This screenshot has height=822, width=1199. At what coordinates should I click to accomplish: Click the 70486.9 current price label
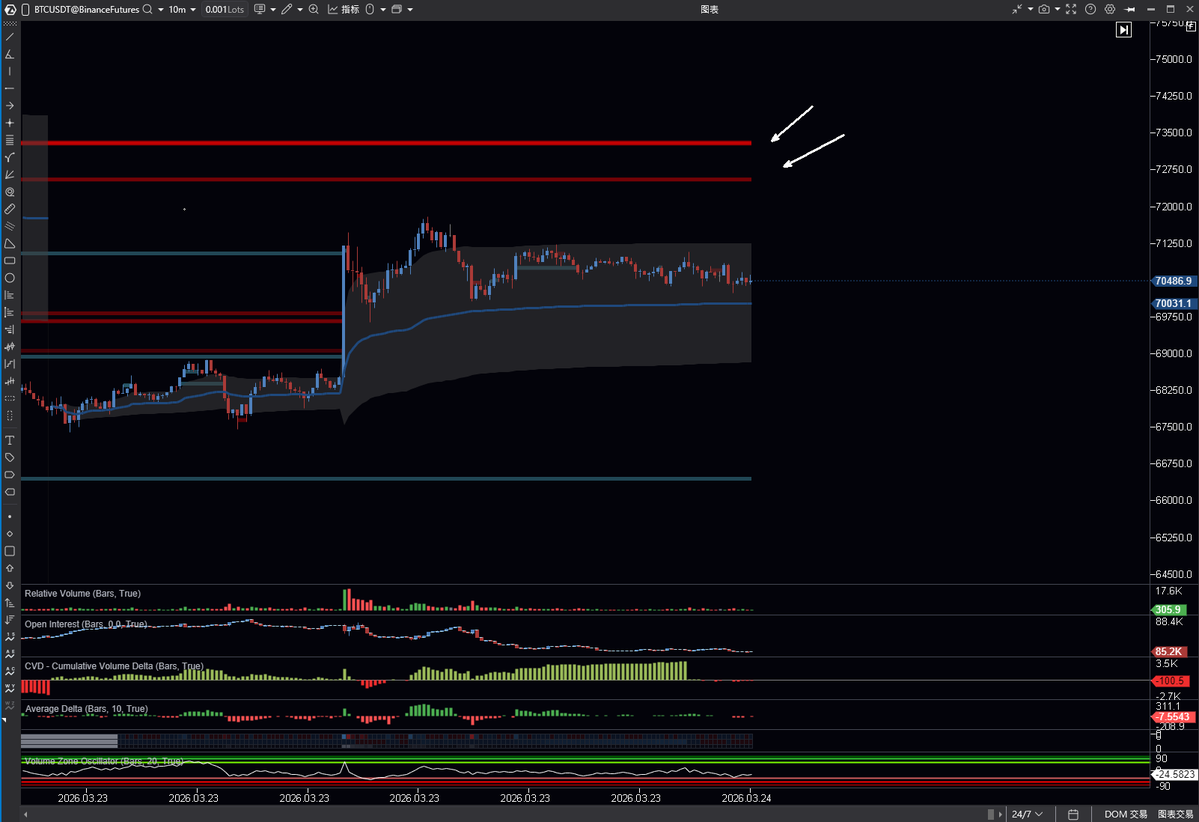(1174, 281)
